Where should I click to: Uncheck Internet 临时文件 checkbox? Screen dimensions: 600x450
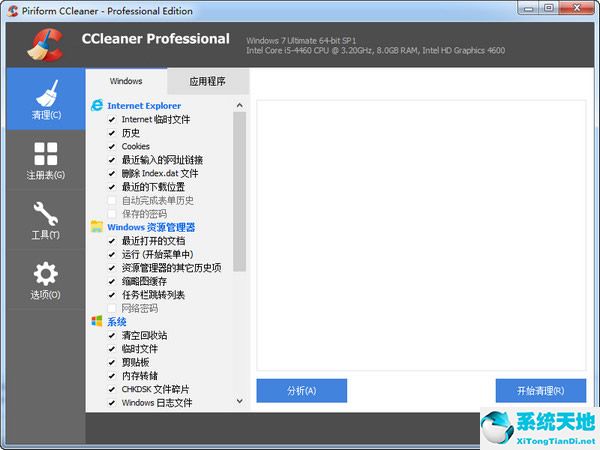tap(112, 120)
